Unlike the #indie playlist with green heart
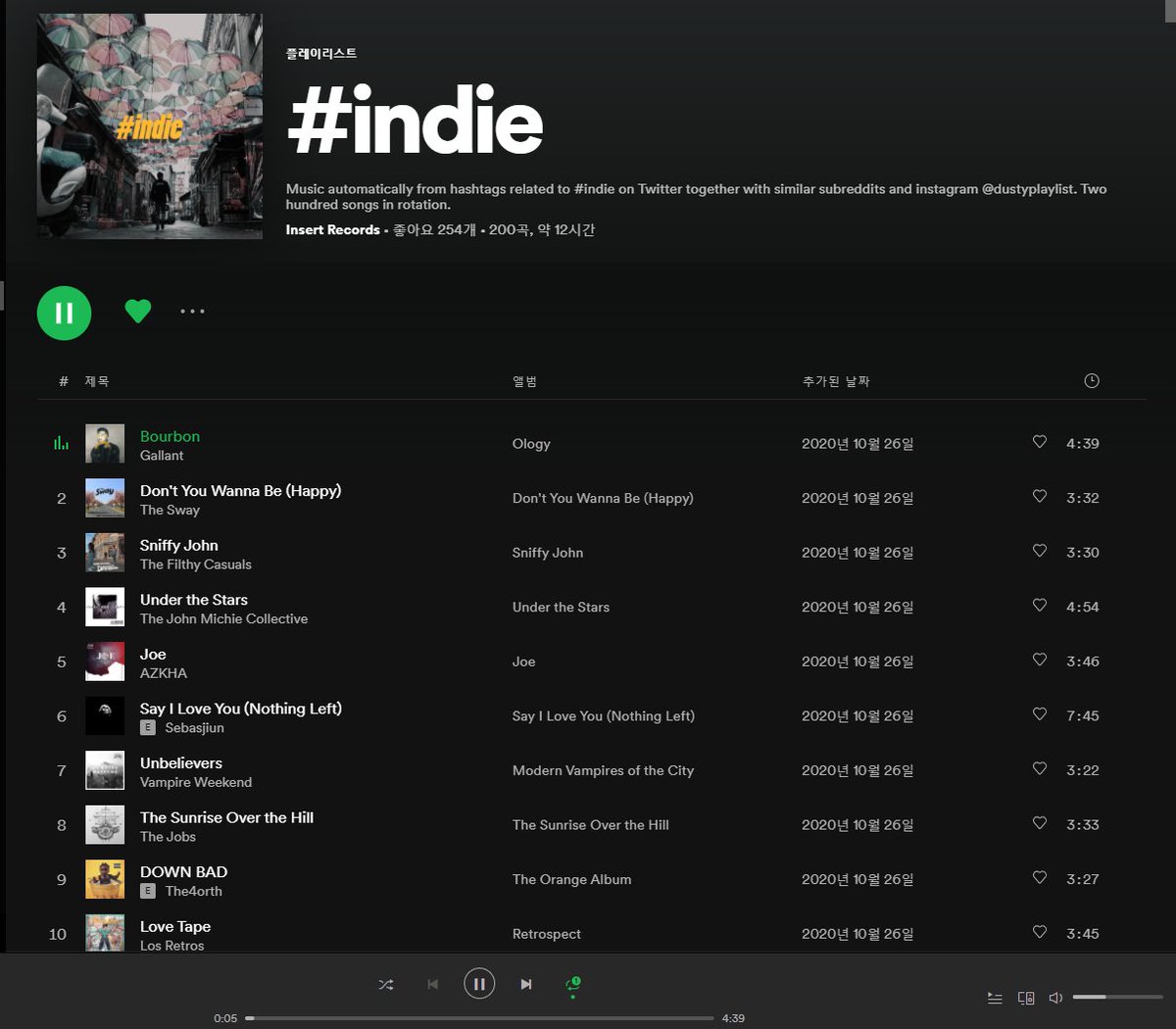Image resolution: width=1176 pixels, height=1029 pixels. [138, 311]
